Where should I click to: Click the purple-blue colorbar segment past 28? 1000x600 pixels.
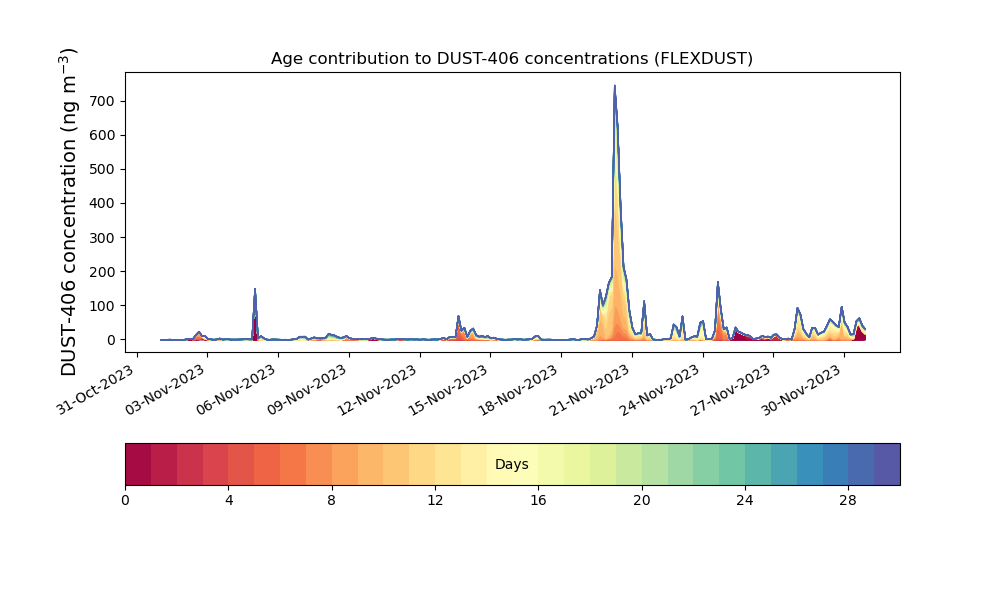(x=887, y=464)
